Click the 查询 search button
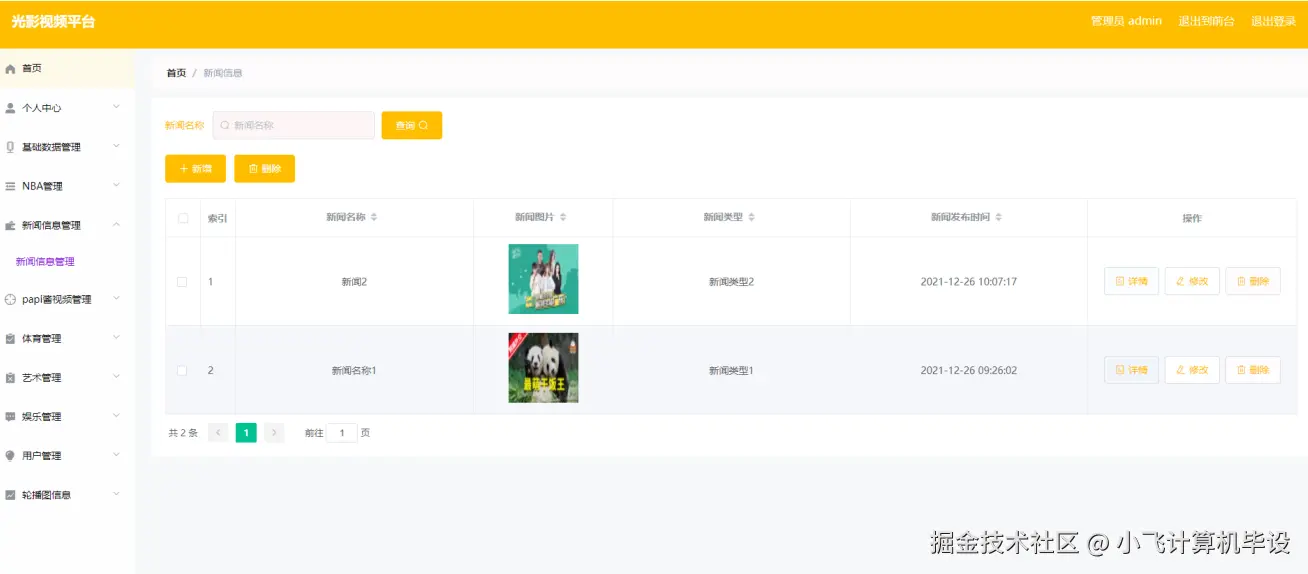This screenshot has width=1308, height=574. (412, 125)
